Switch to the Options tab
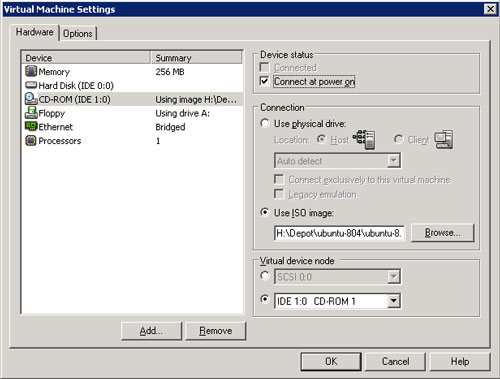 tap(78, 34)
